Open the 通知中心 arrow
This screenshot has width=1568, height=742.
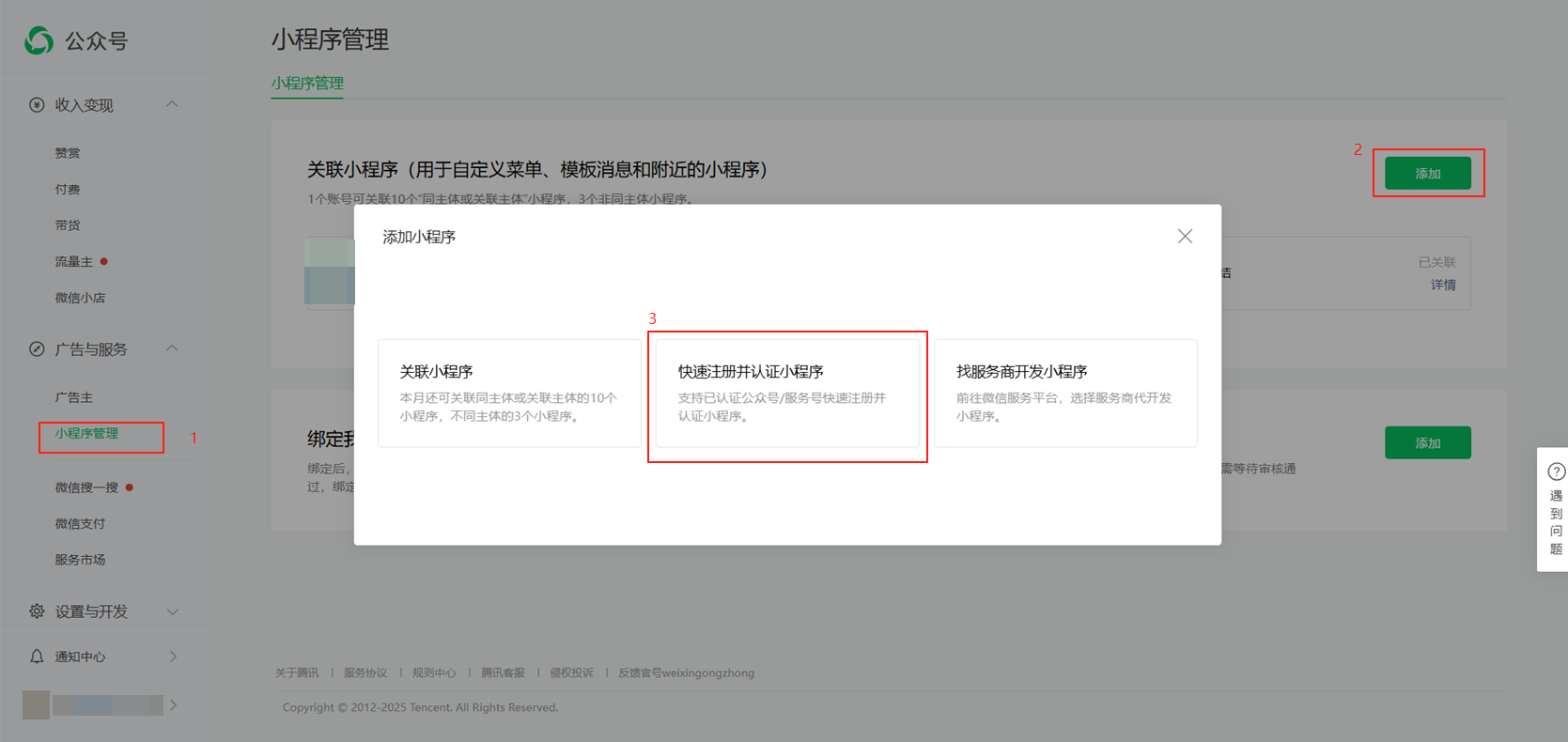(173, 656)
